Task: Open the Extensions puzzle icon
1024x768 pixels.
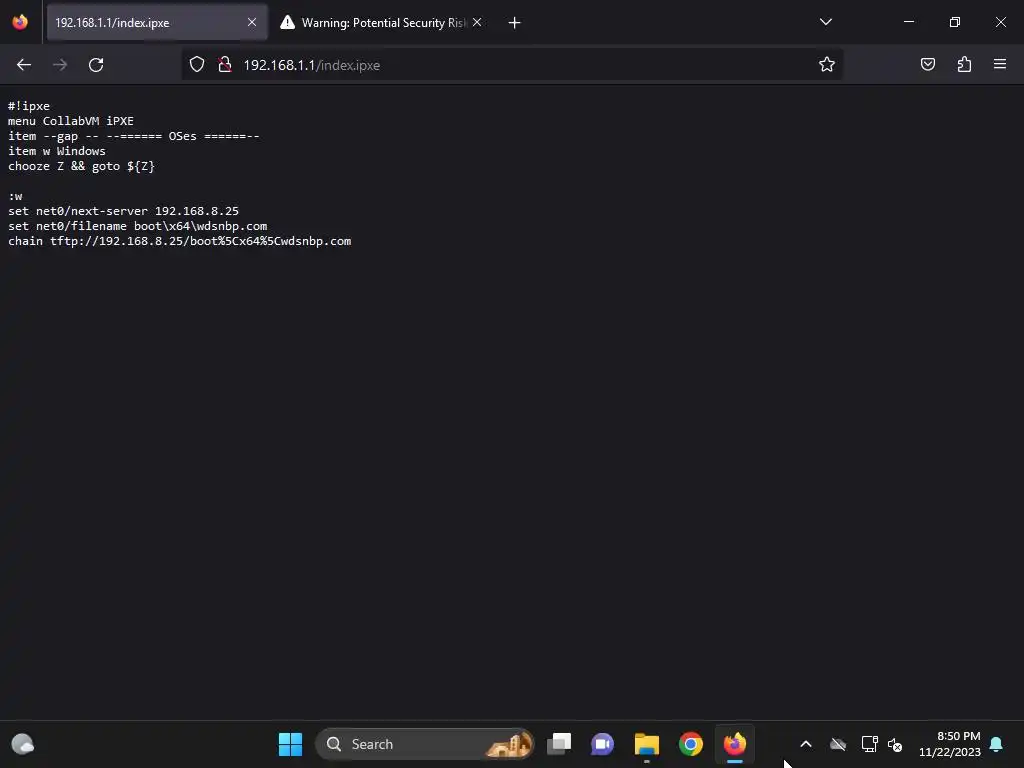Action: (964, 65)
